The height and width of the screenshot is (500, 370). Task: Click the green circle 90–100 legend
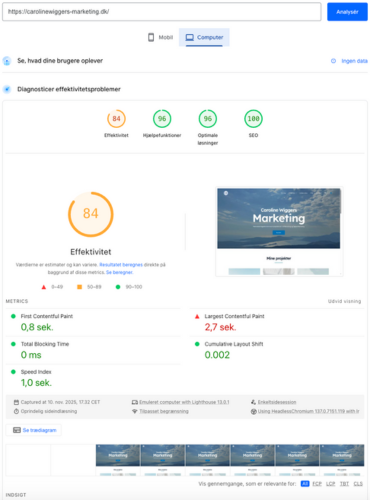coord(118,287)
